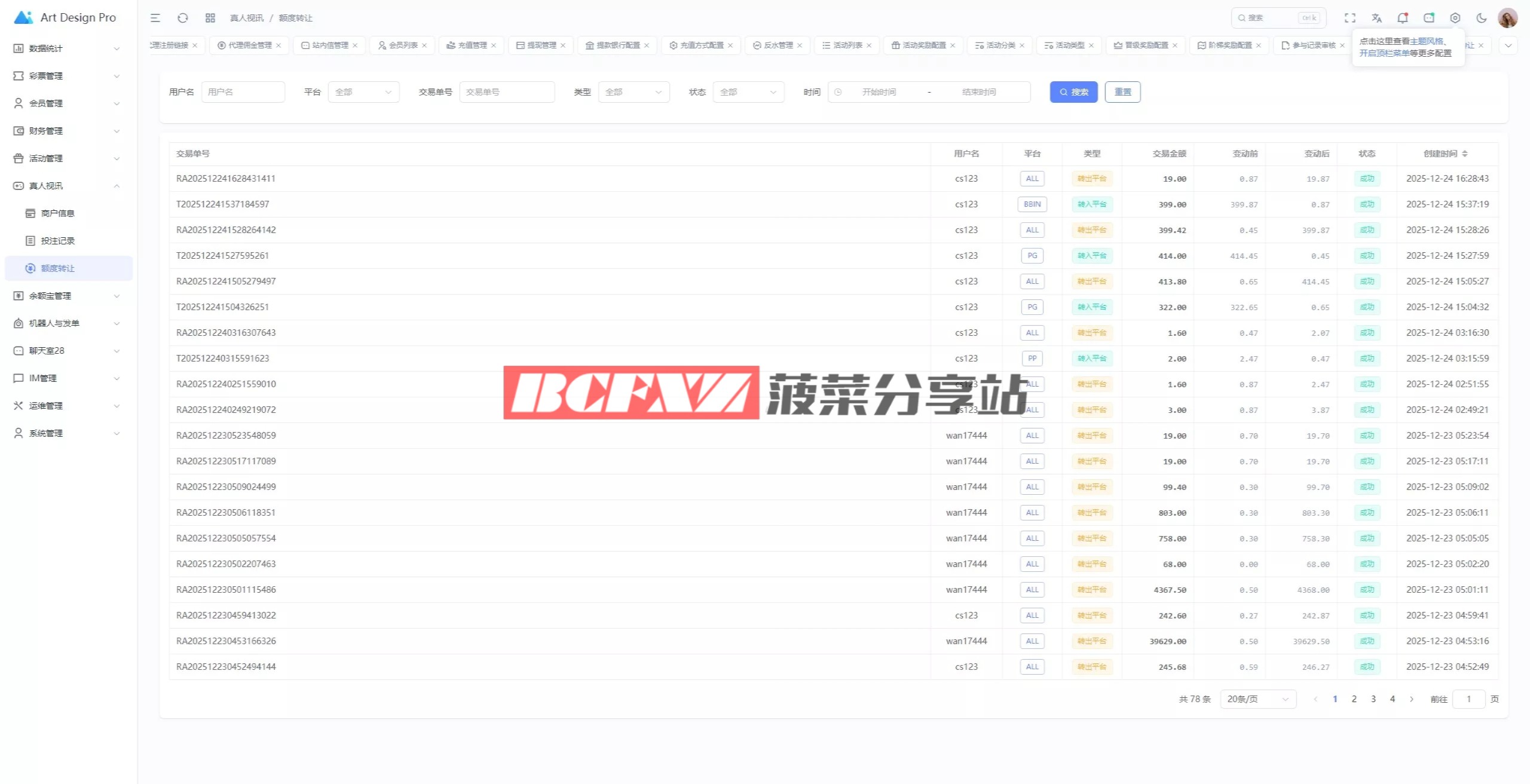The height and width of the screenshot is (784, 1530).
Task: Expand the tab list chevron
Action: (x=1508, y=45)
